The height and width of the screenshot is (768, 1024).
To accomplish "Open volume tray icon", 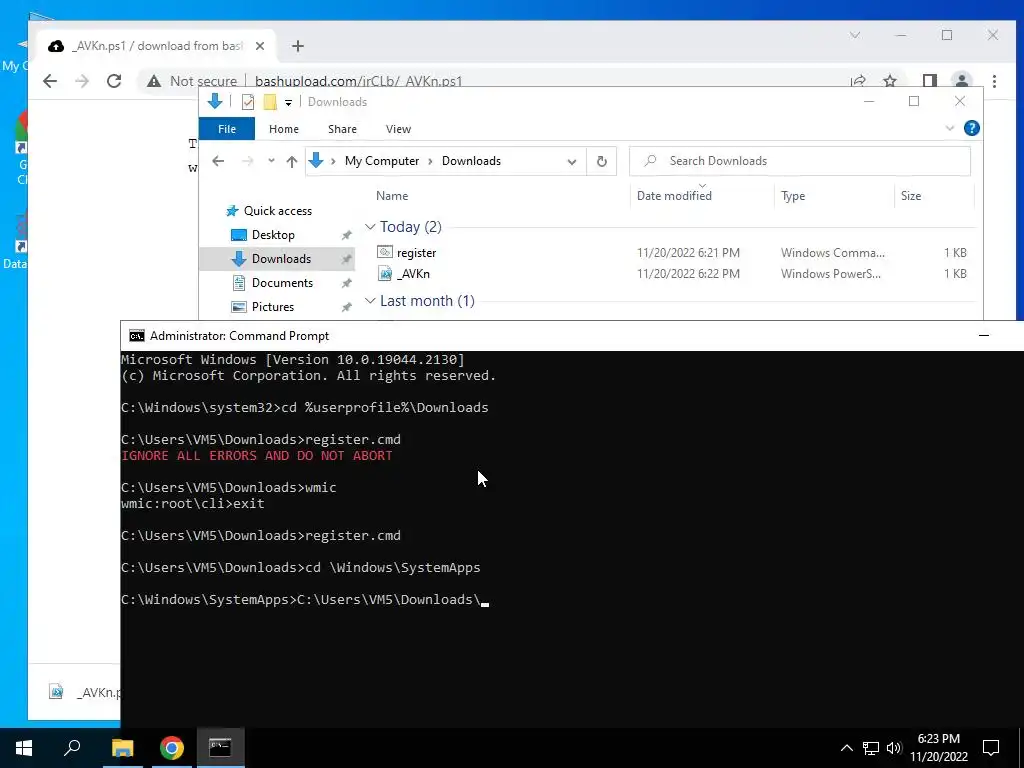I will click(894, 748).
